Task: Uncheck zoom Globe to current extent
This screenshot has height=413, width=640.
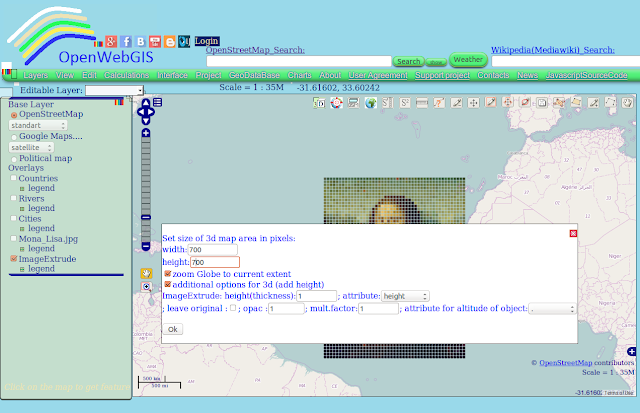Action: 167,273
